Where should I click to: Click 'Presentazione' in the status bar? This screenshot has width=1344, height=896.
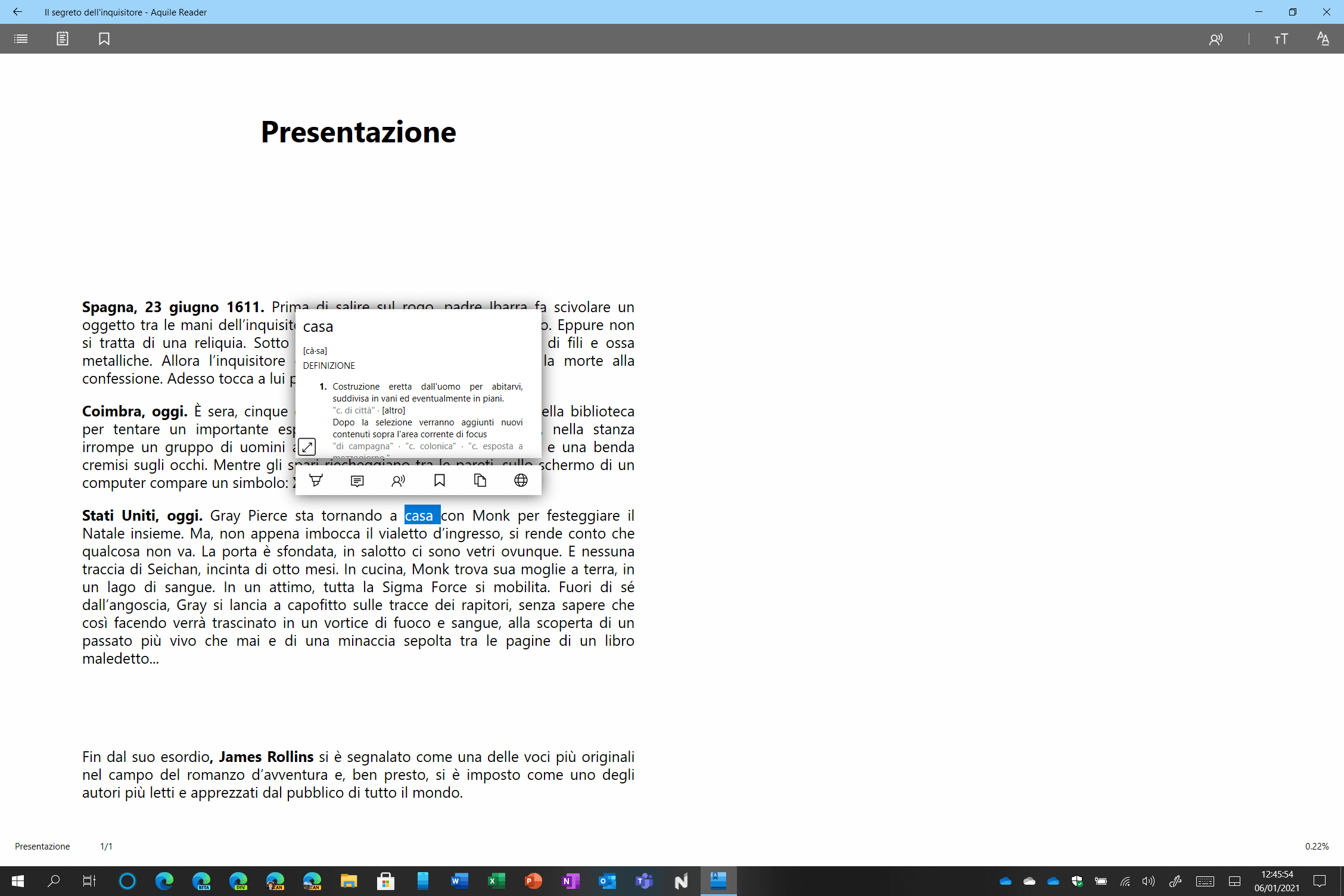[42, 846]
